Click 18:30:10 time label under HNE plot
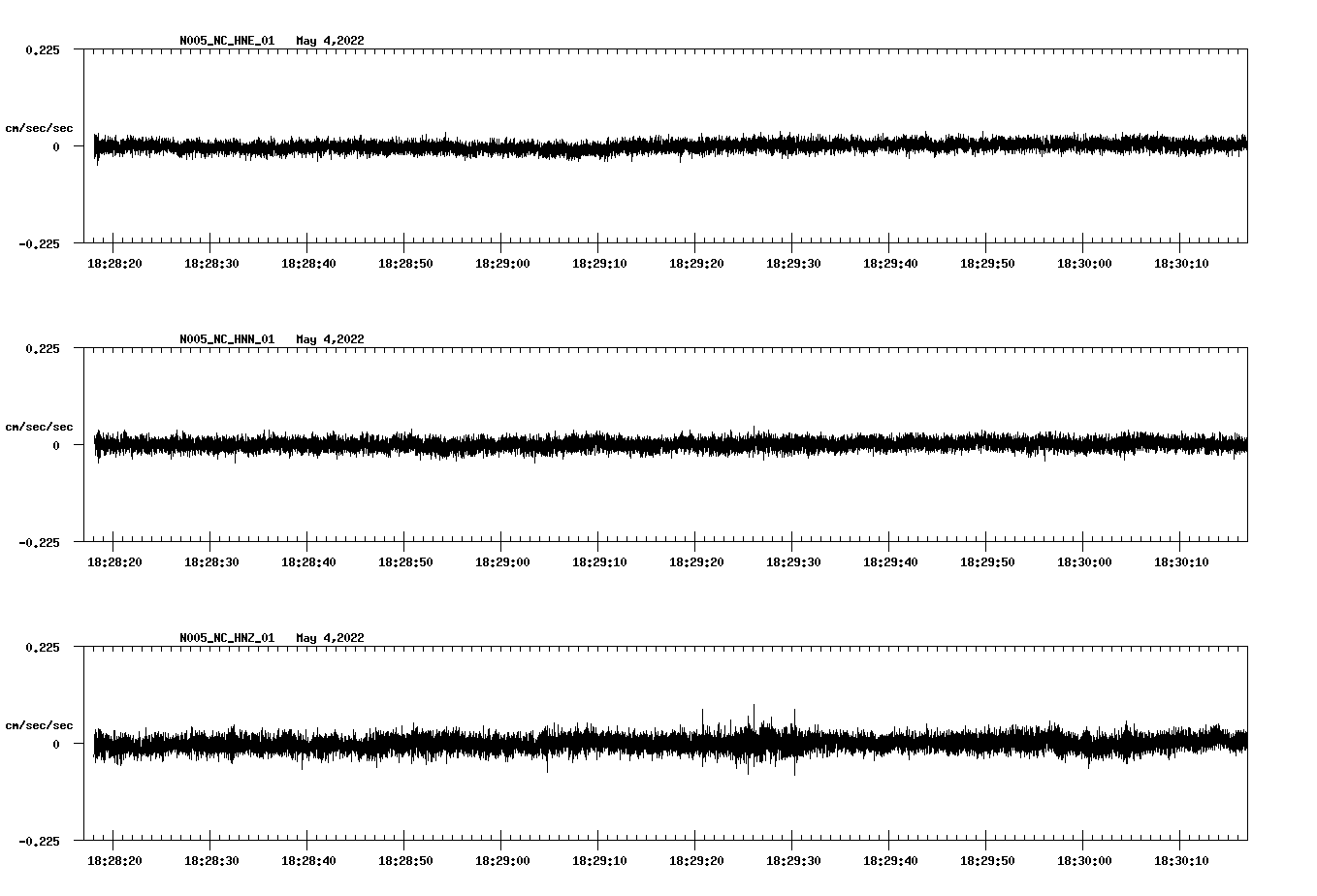Viewport: 1317px width, 896px height. point(1181,264)
